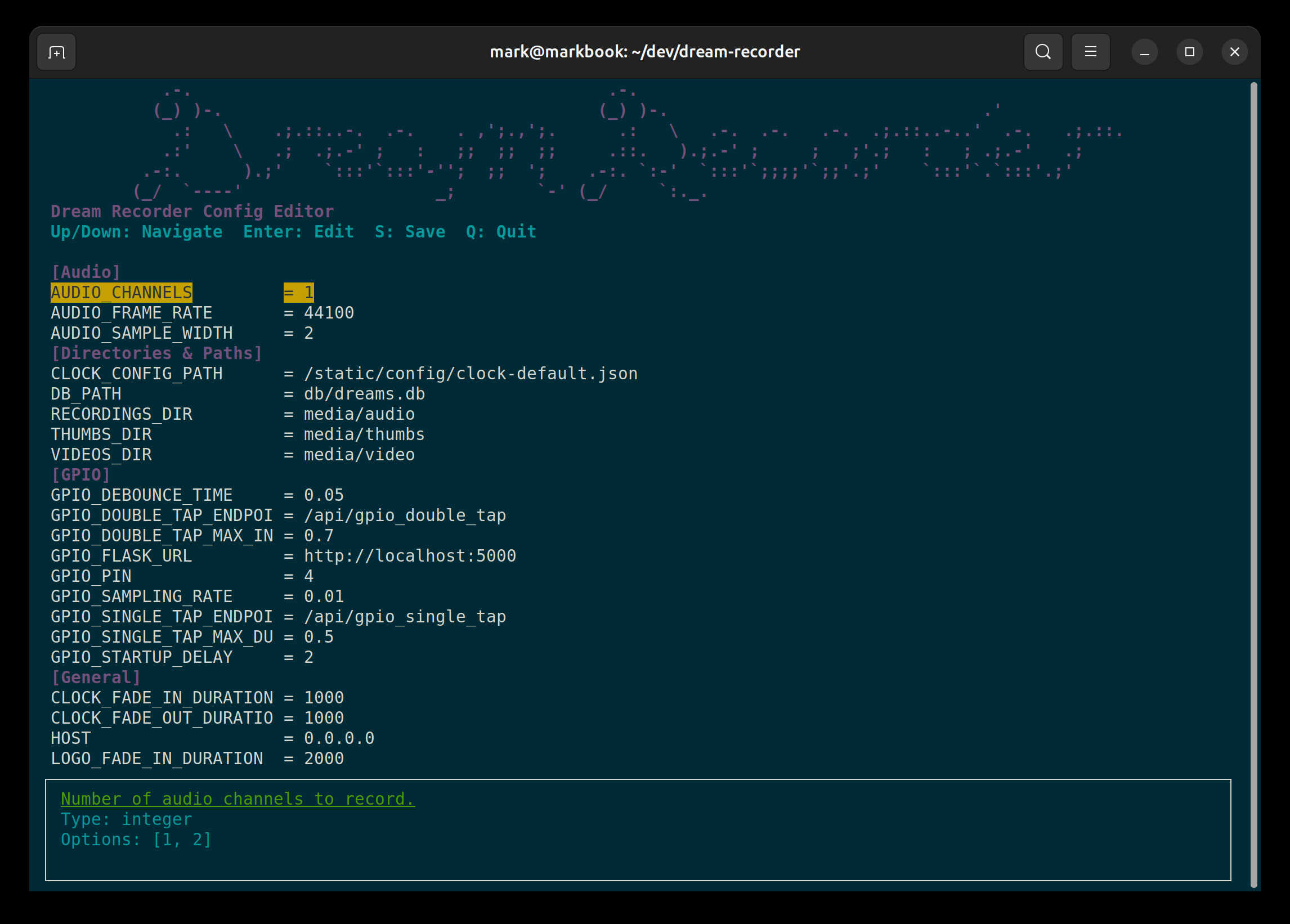Click the highlighted AUDIO_CHANNELS entry
Viewport: 1290px width, 924px height.
(x=121, y=292)
